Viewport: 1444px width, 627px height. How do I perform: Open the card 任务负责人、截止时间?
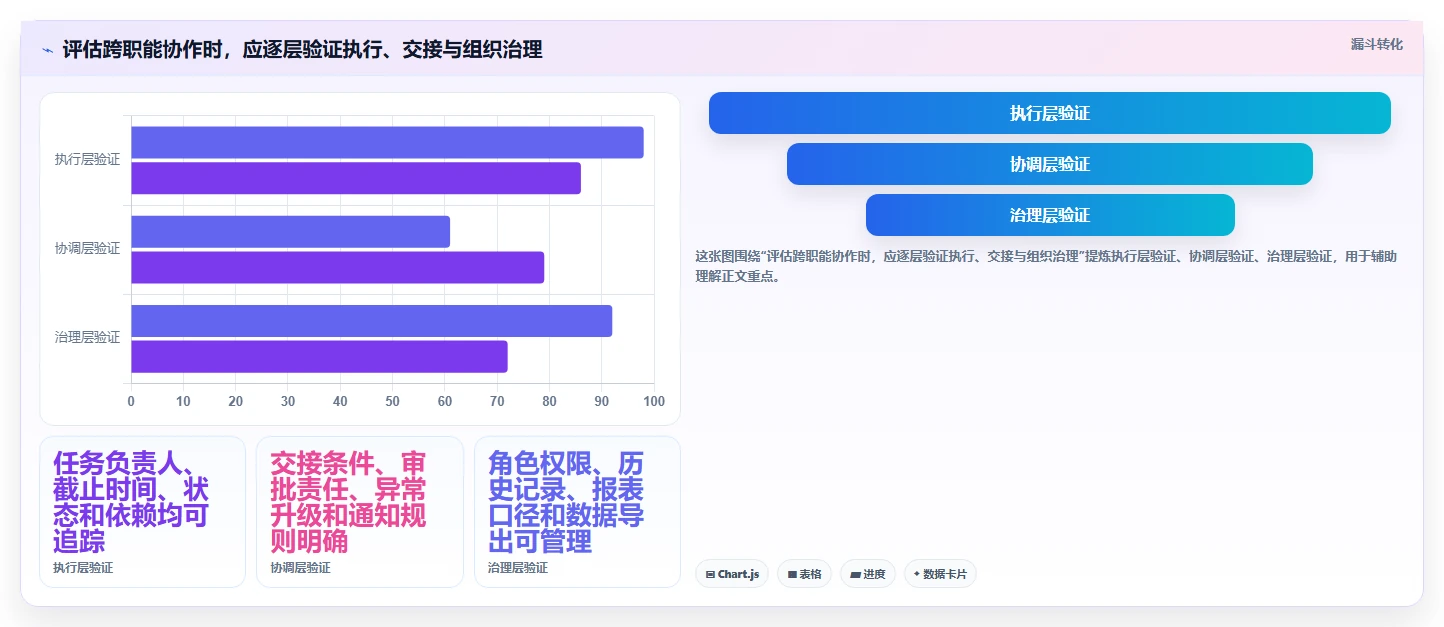142,512
